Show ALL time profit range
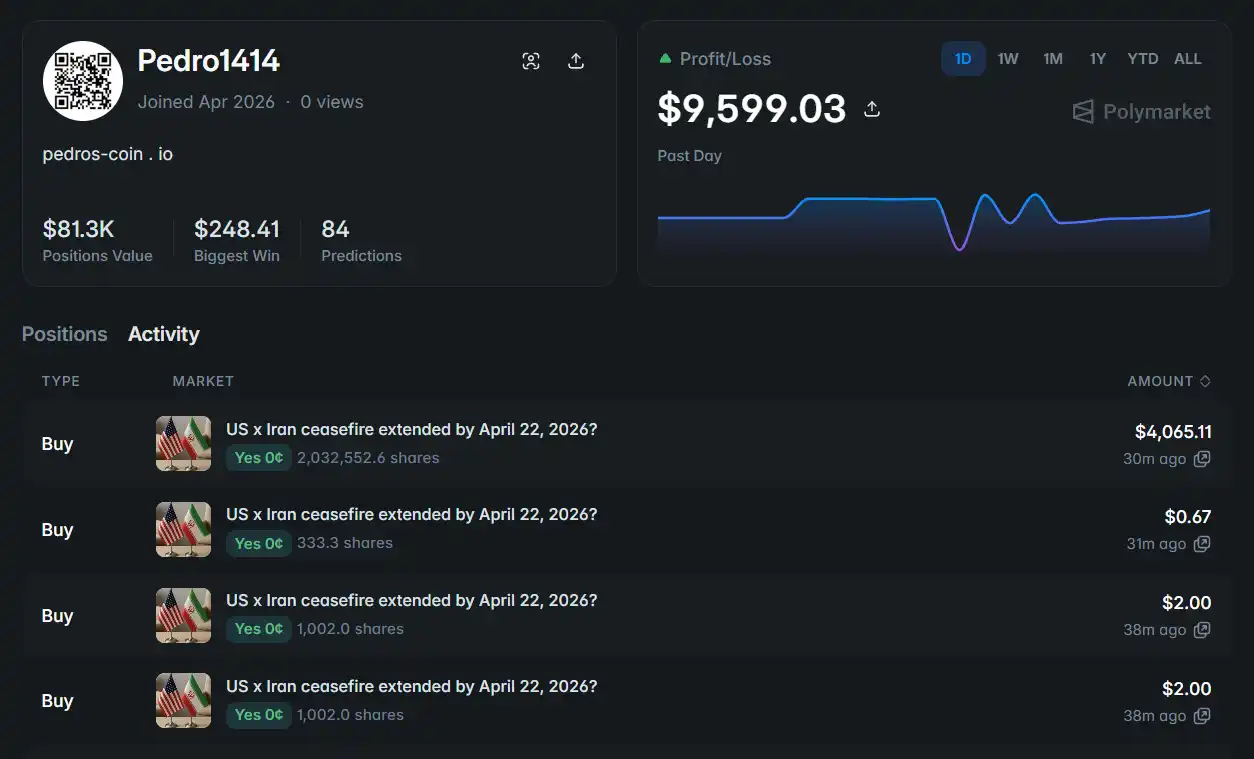1254x759 pixels. (1188, 59)
